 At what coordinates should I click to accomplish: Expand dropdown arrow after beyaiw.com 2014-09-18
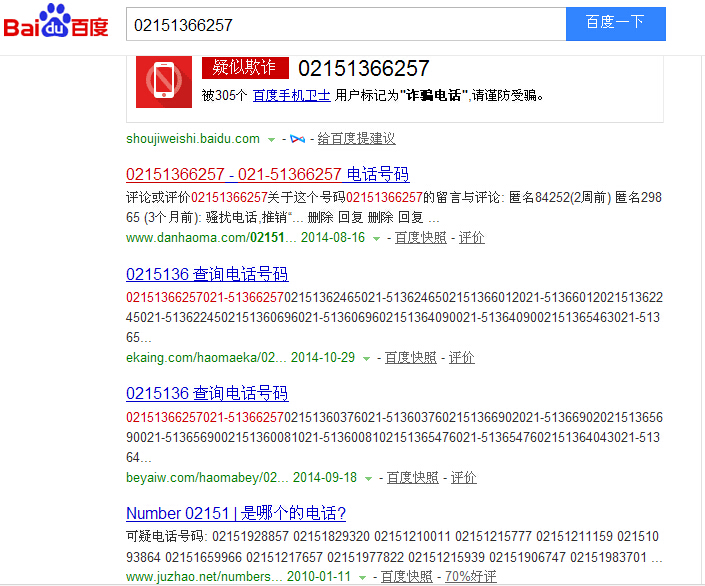[x=368, y=479]
